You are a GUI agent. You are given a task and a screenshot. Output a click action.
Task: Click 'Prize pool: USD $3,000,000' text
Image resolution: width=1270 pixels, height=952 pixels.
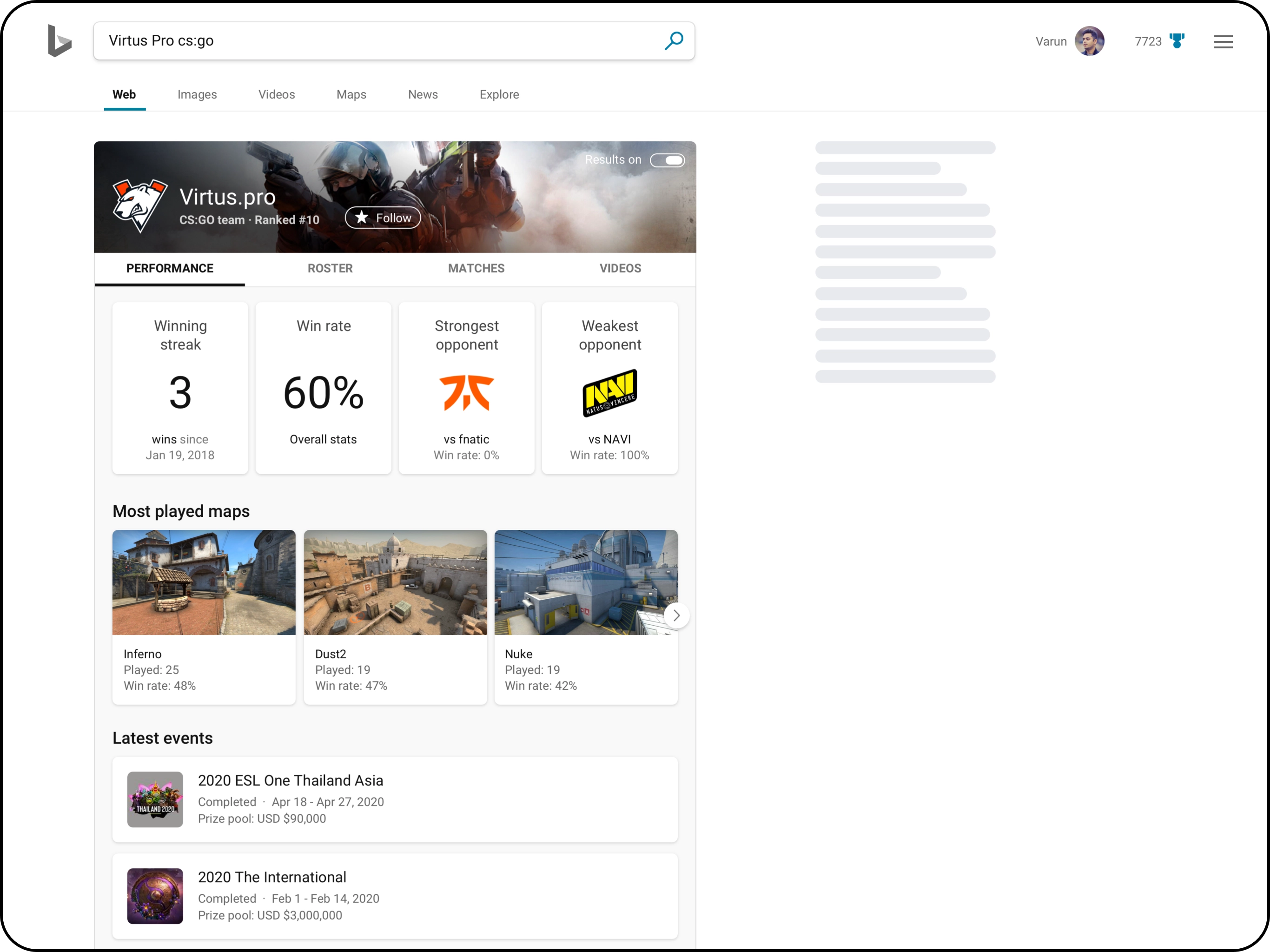(270, 915)
